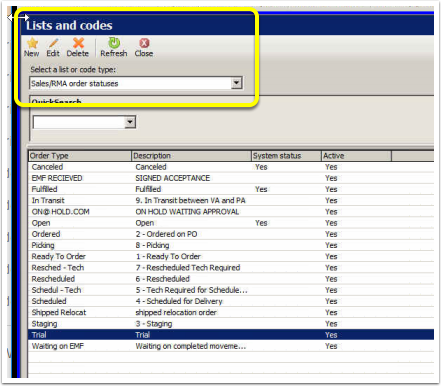This screenshot has width=441, height=386.
Task: Click the ON HOLD WAITING APPROVAL description
Action: [187, 212]
